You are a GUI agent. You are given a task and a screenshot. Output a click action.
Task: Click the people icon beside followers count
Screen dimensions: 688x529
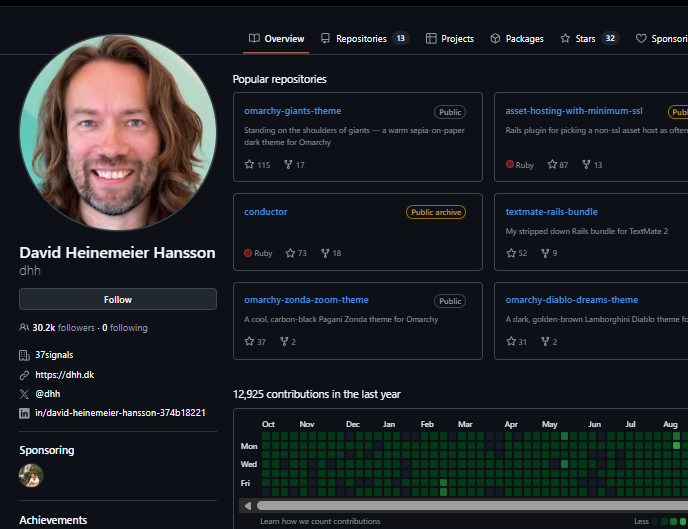(24, 328)
